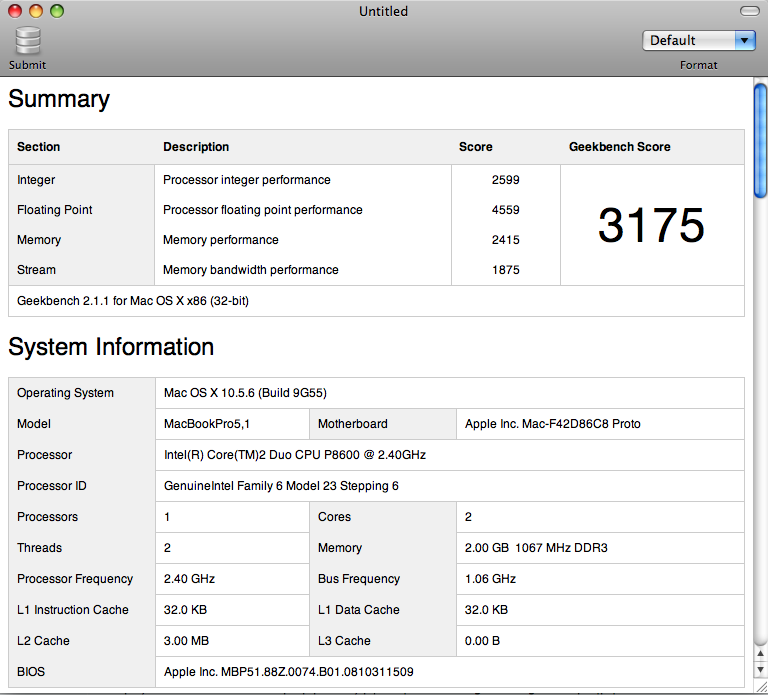Click the BIOS version MBP51.88Z value
Image resolution: width=768 pixels, height=695 pixels.
click(288, 671)
